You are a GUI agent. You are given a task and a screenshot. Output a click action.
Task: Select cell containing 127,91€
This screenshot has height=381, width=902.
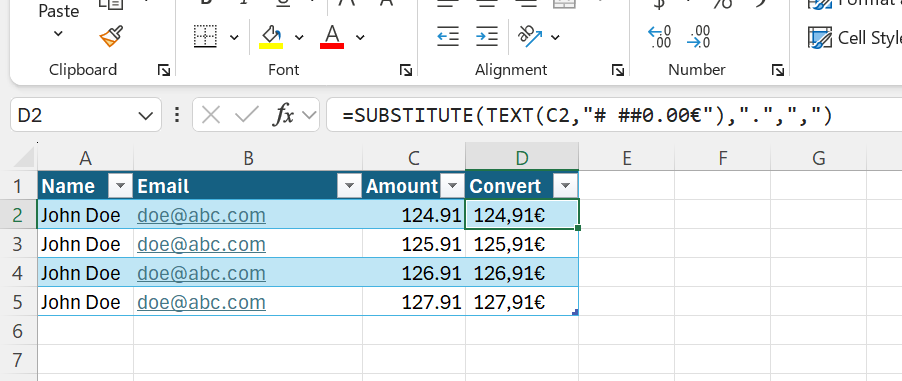tap(522, 302)
